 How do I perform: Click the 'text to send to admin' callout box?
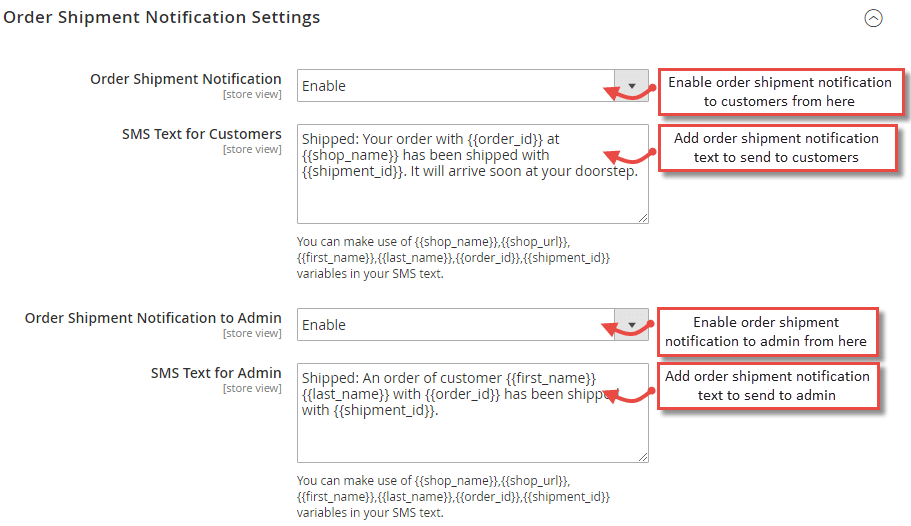click(767, 385)
